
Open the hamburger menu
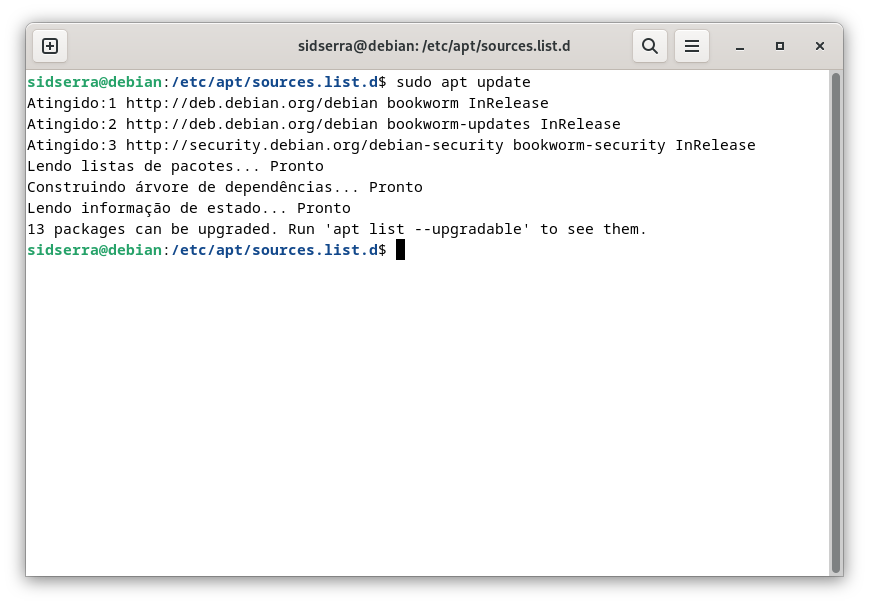coord(691,46)
